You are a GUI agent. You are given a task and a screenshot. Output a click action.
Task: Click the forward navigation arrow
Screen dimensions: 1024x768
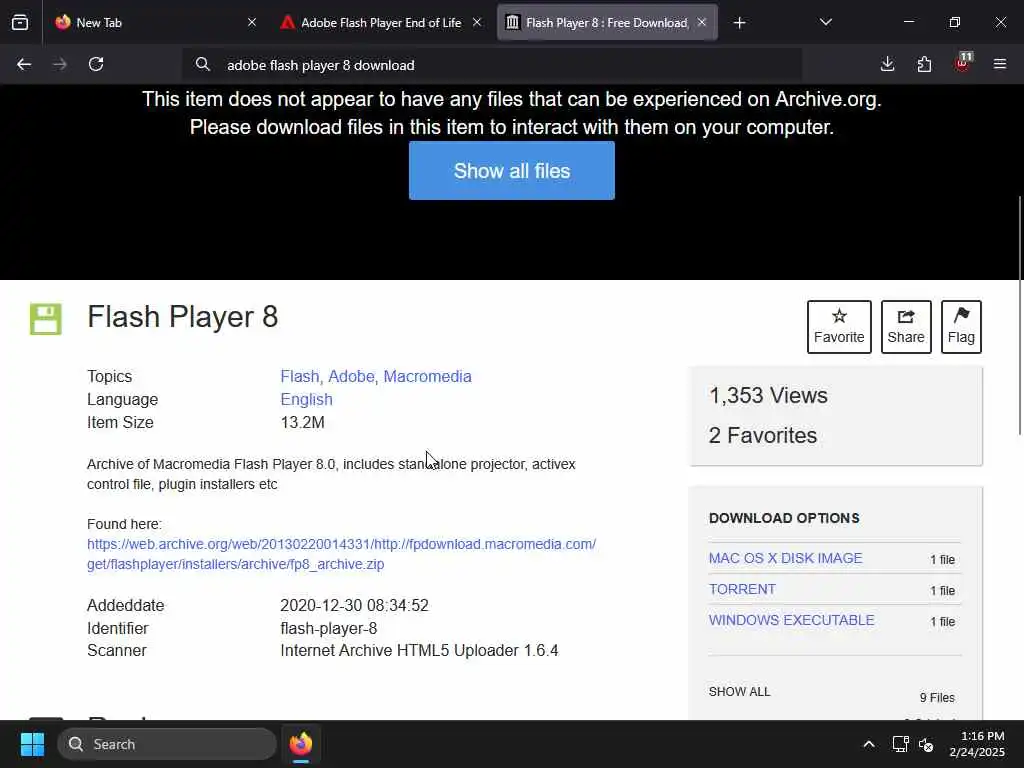click(x=59, y=64)
